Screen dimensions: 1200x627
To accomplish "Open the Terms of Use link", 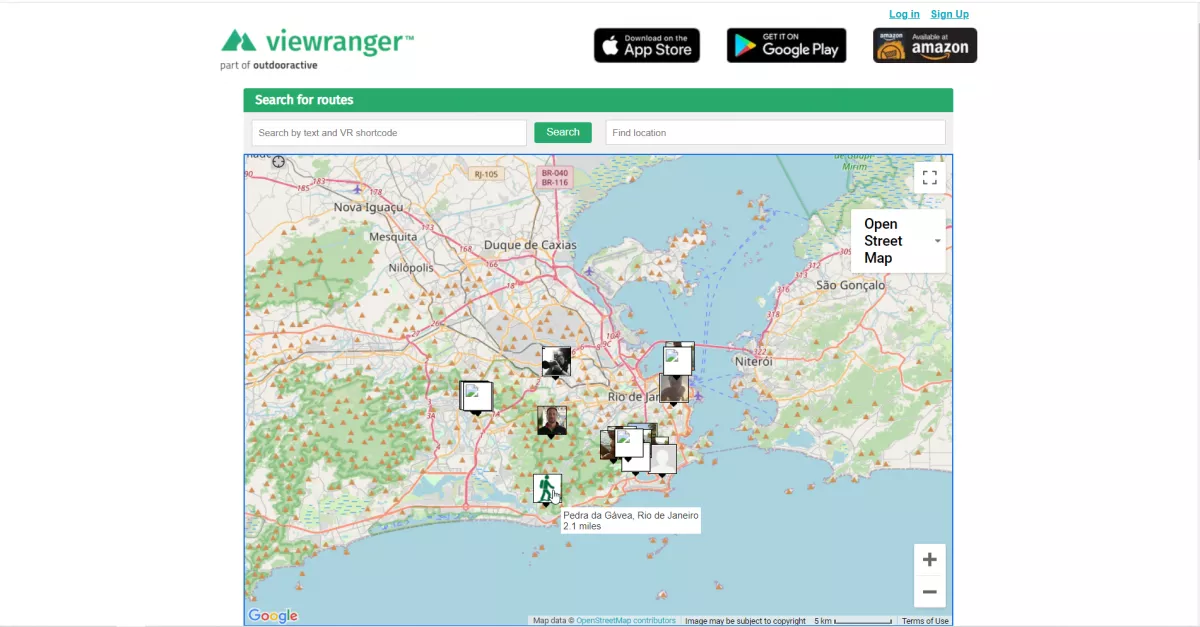I will (925, 621).
